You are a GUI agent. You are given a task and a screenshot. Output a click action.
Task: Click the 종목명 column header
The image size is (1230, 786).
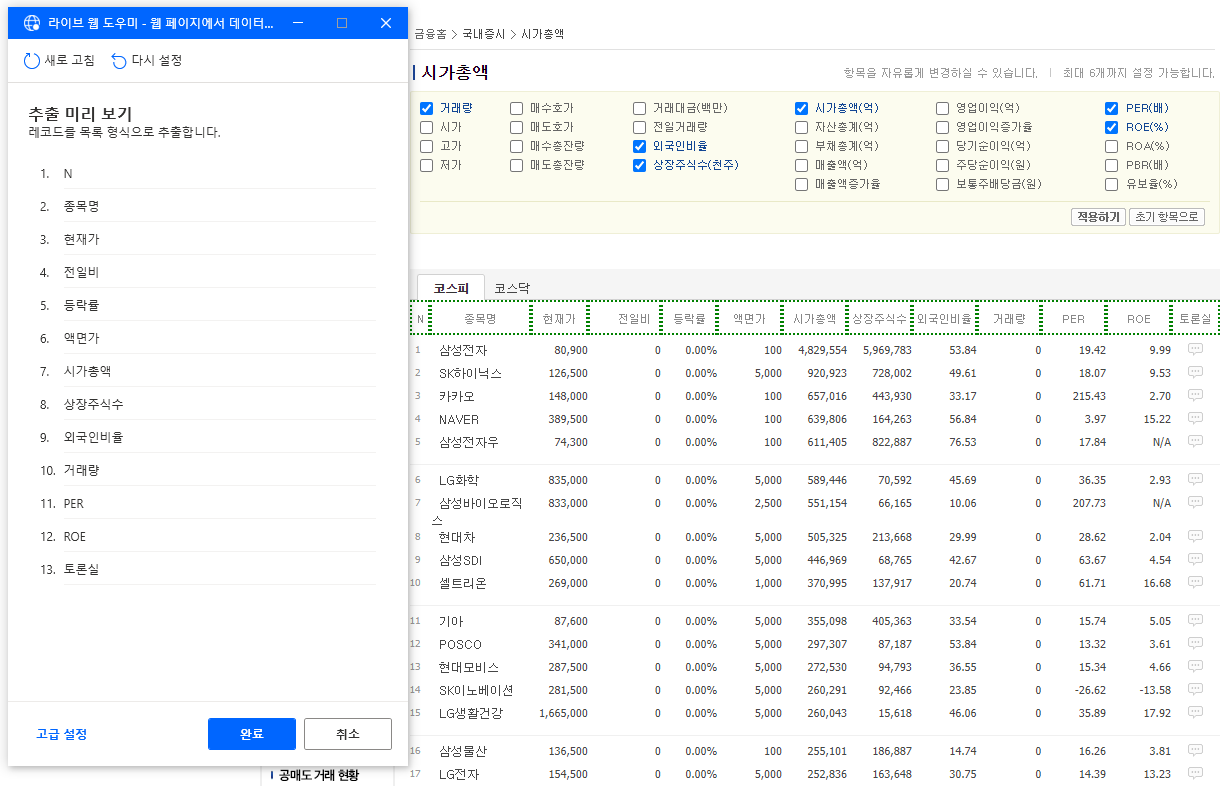coord(480,319)
